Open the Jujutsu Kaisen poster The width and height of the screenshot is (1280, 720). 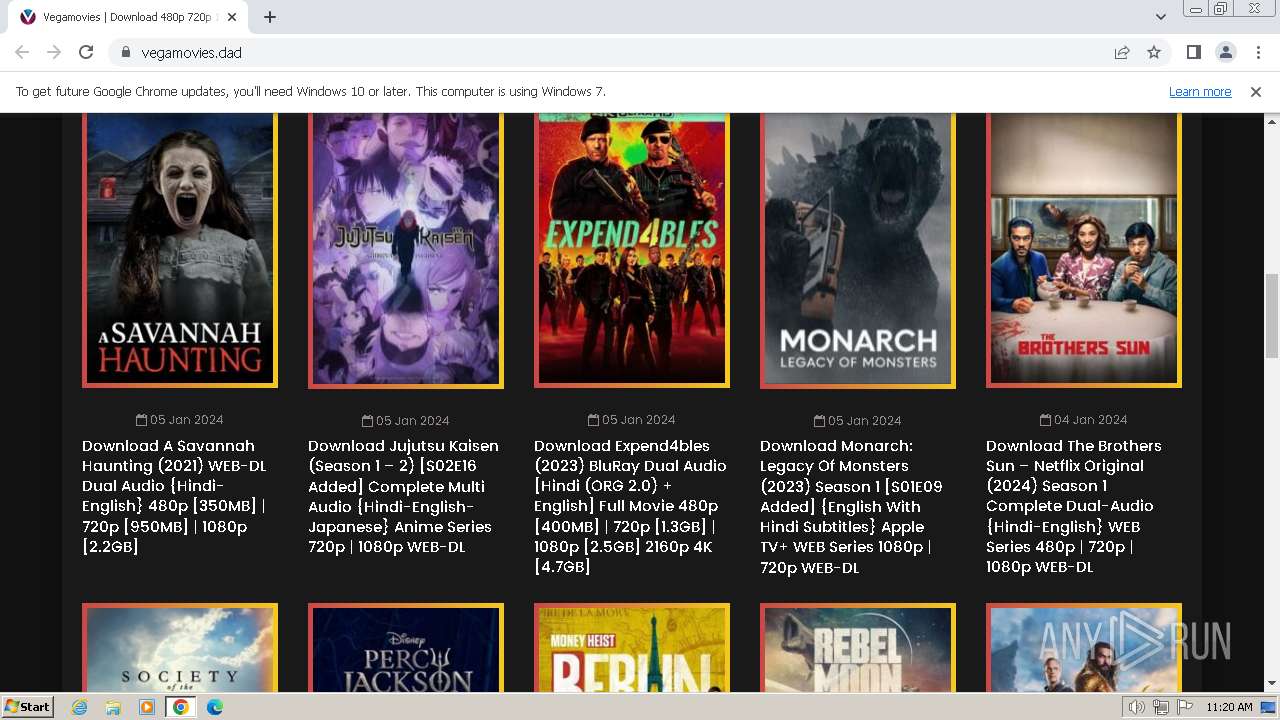pos(406,250)
